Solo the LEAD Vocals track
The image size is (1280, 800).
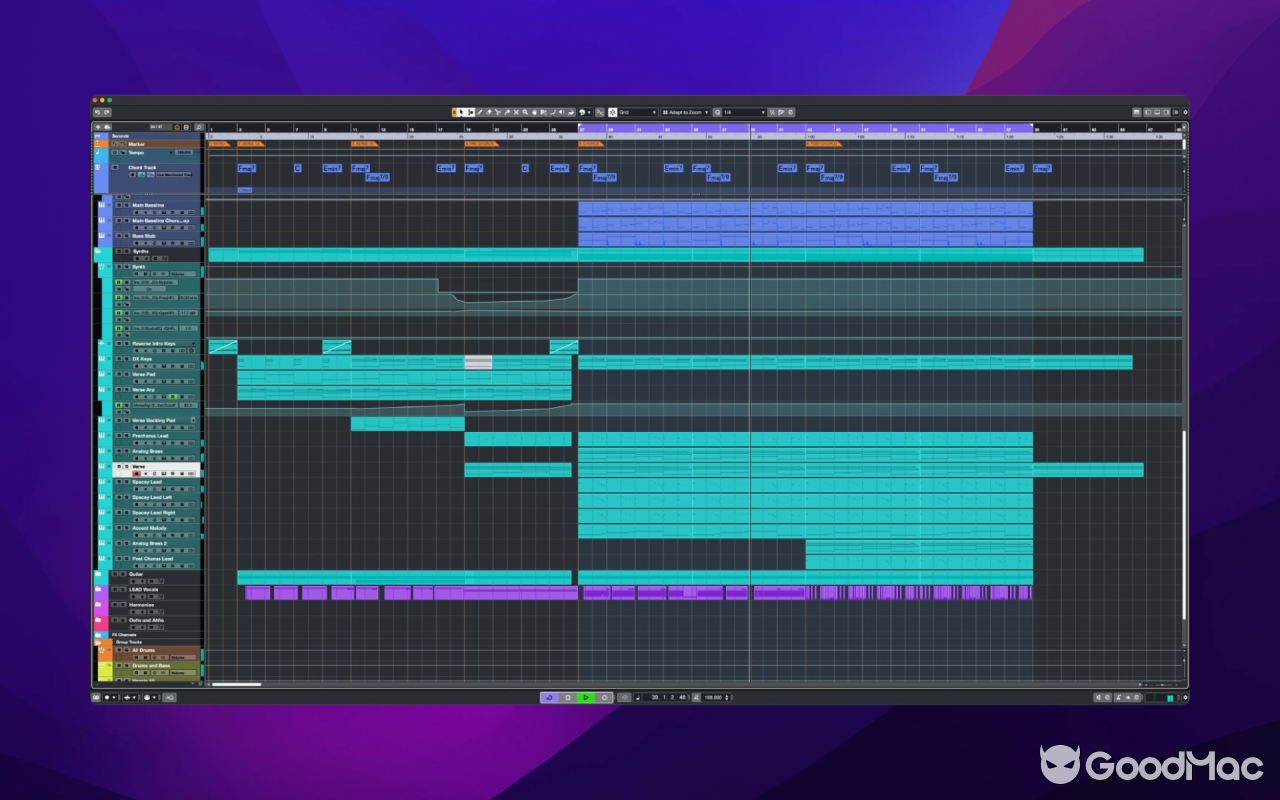coord(123,590)
